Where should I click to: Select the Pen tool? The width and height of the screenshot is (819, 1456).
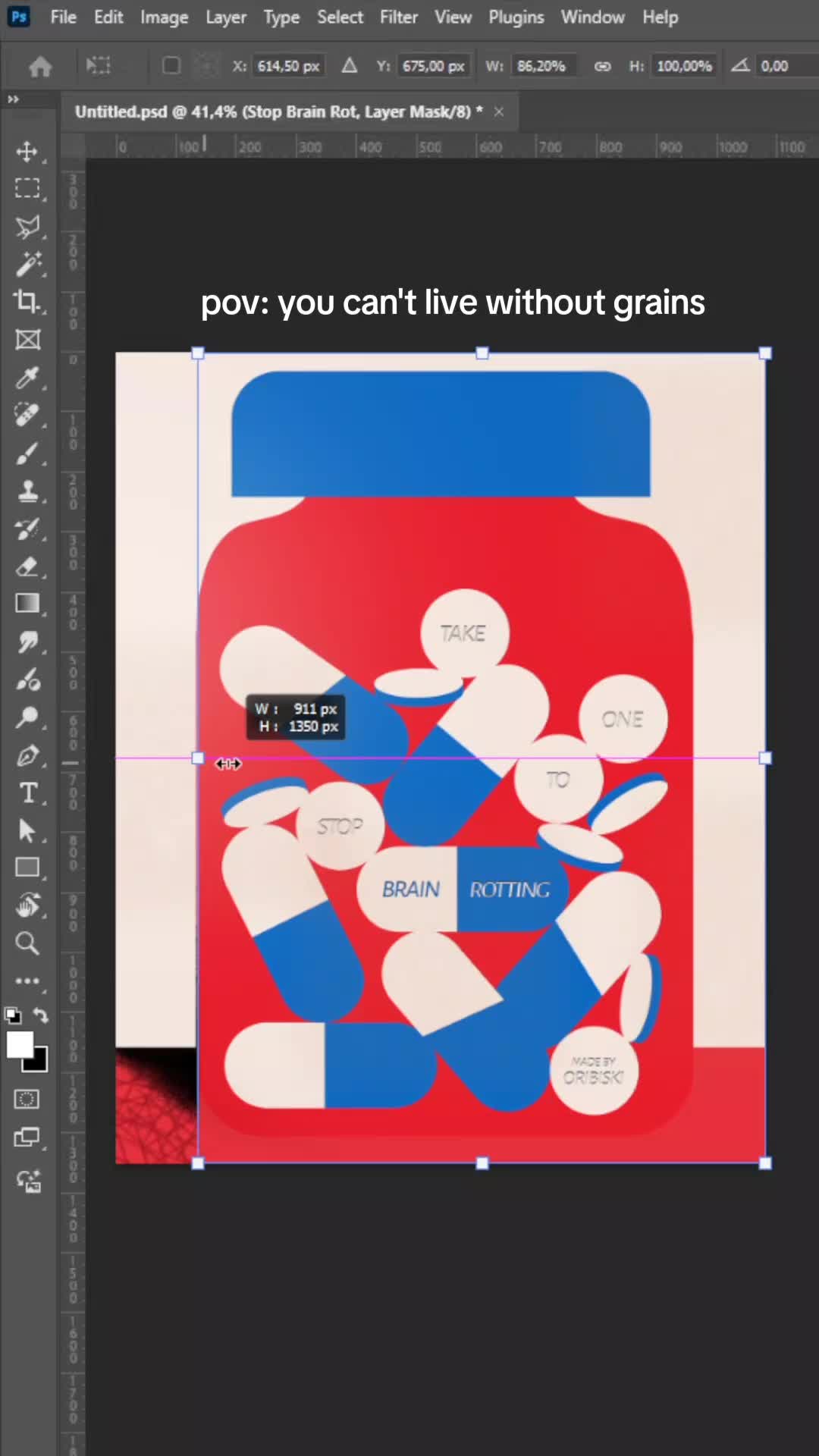tap(27, 755)
